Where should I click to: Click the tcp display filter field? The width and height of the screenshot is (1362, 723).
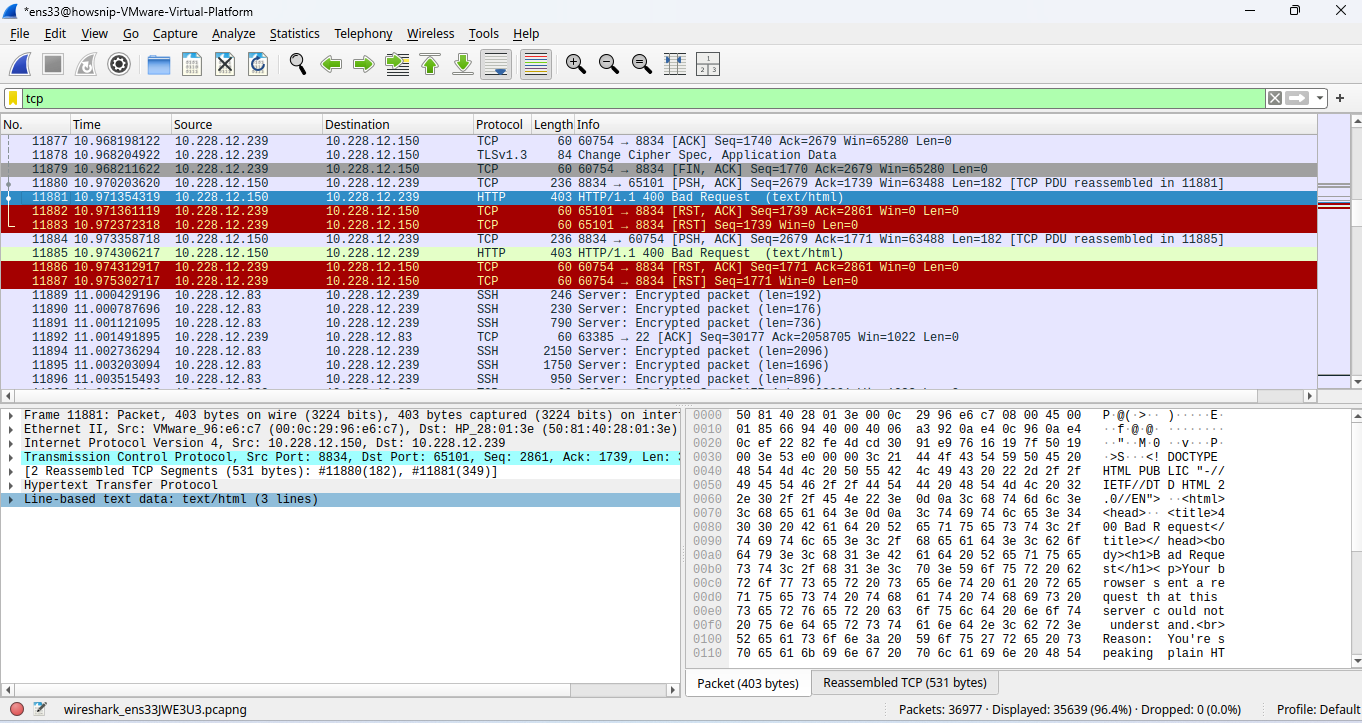644,98
